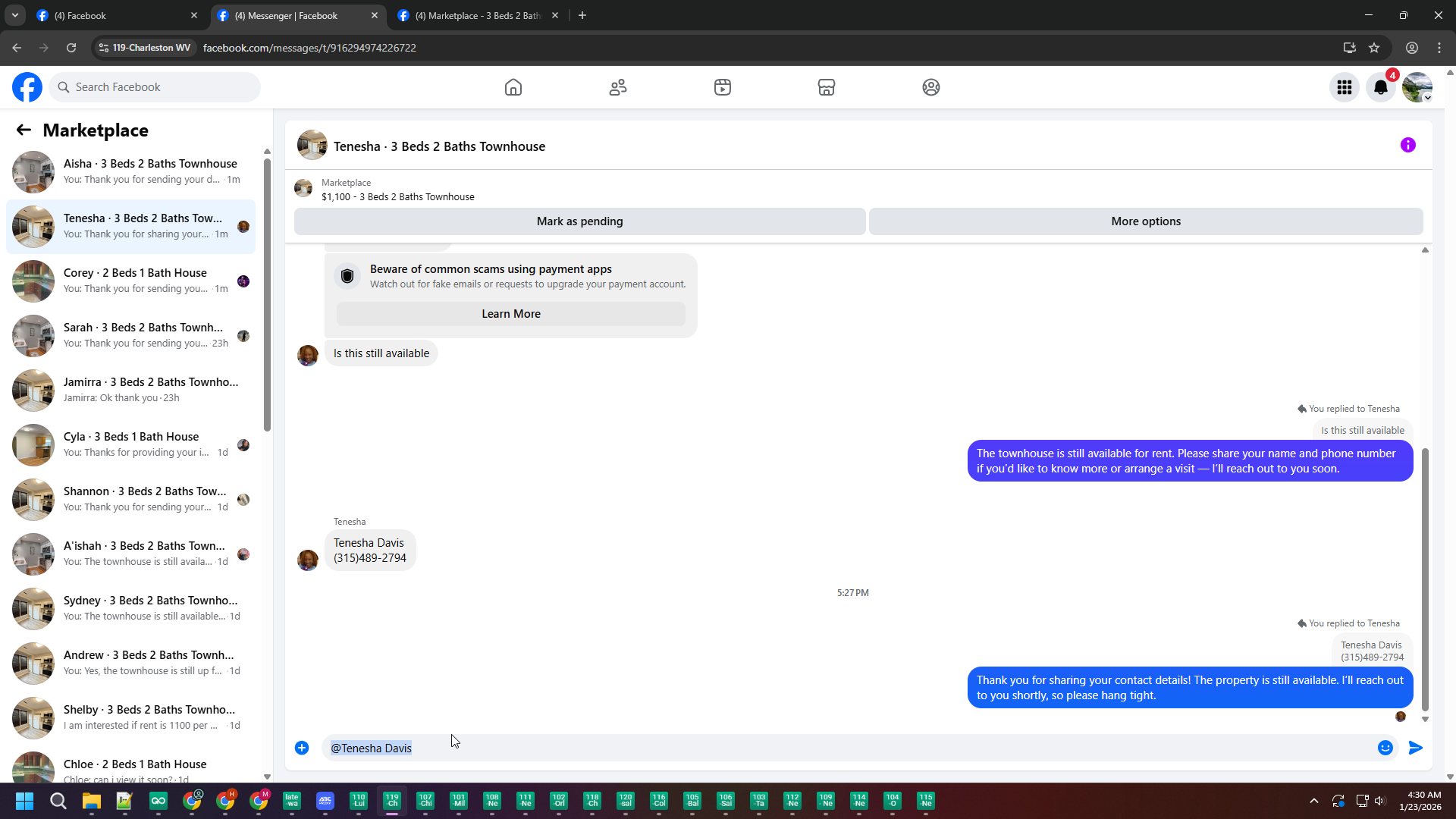The image size is (1456, 819).
Task: Open Sydney's 3 Beds 2 Baths conversation
Action: click(131, 608)
